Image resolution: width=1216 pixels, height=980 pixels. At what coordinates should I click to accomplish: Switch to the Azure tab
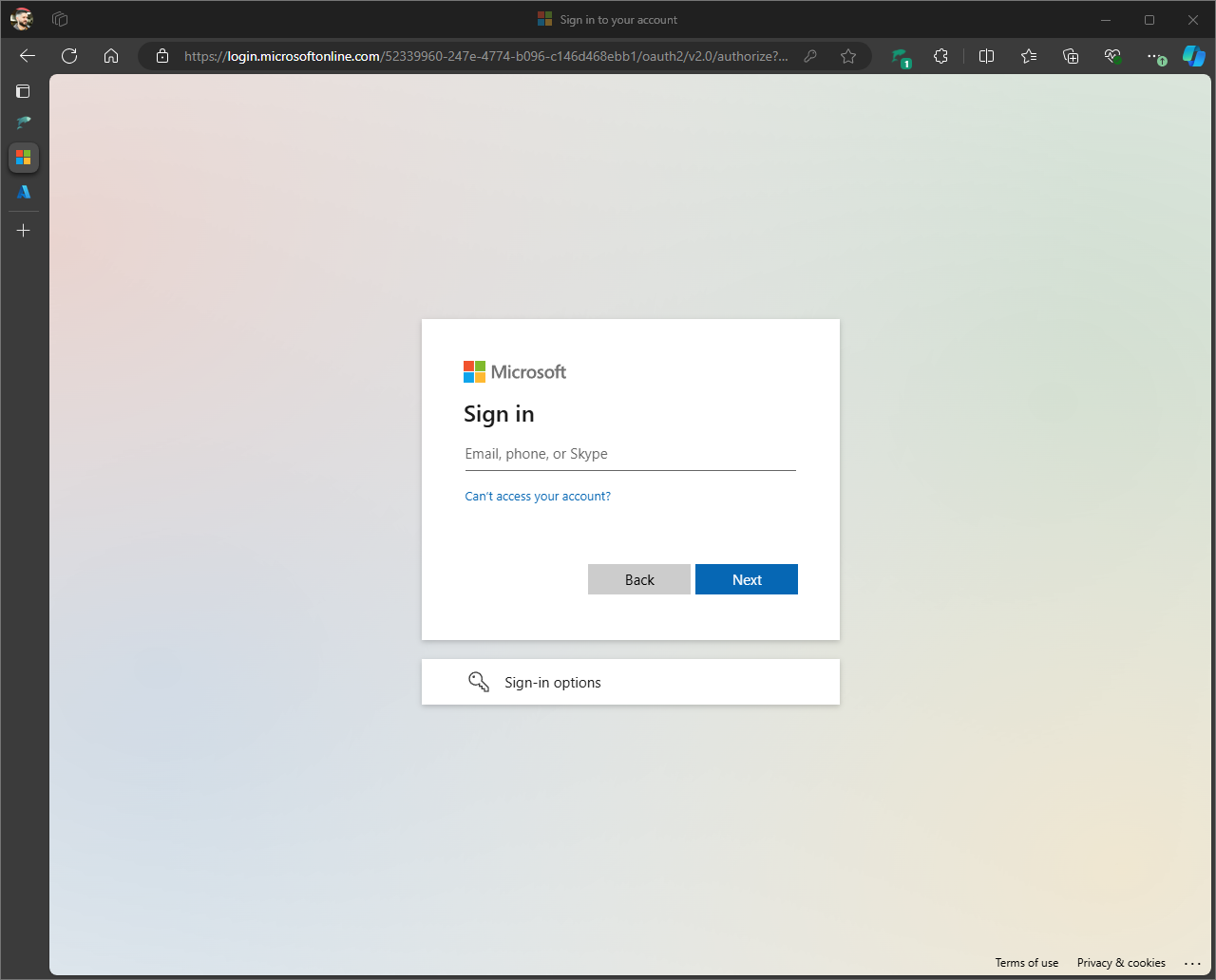(x=24, y=191)
